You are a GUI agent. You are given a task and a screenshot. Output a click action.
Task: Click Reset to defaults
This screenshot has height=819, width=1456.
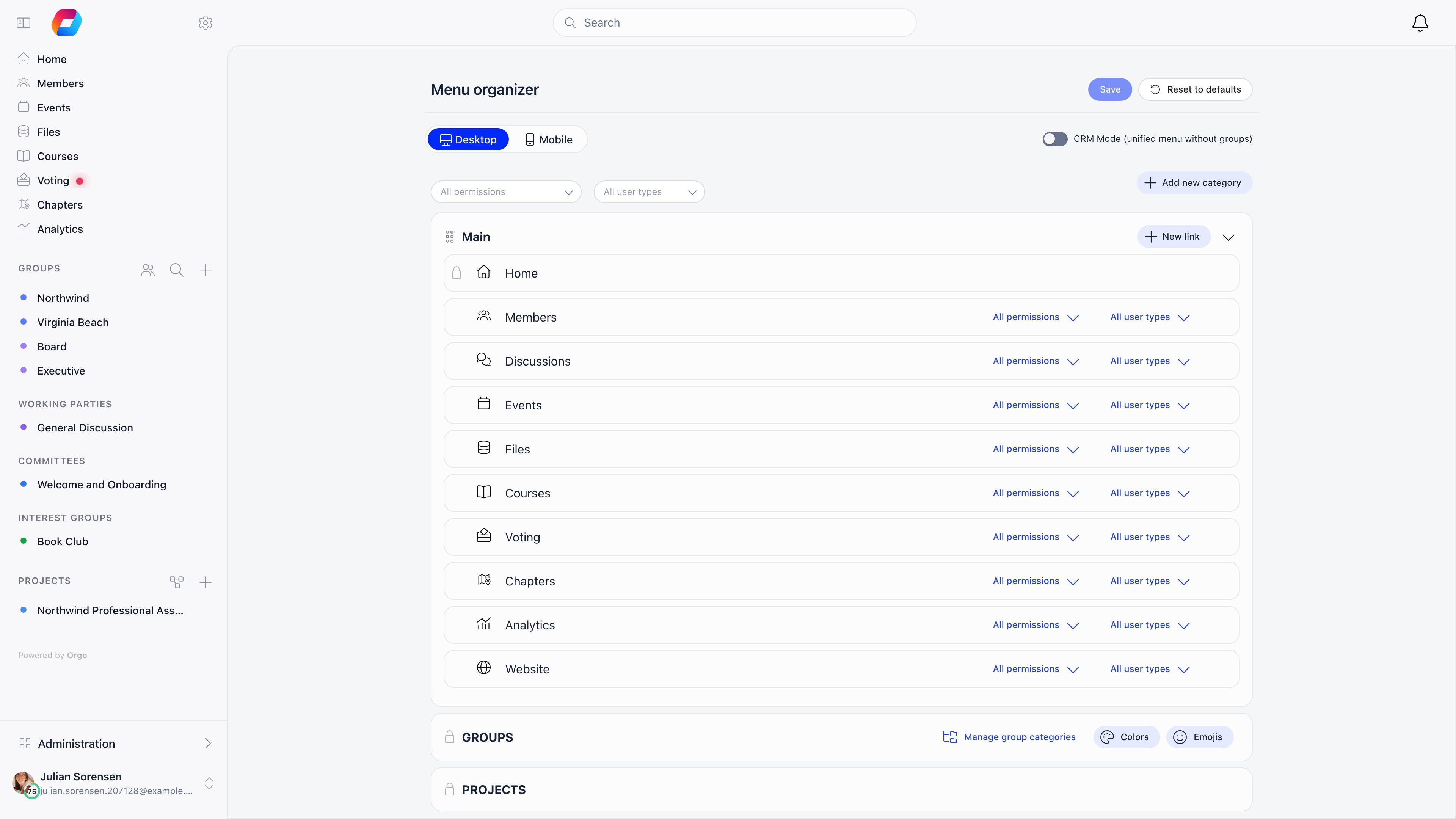pos(1196,90)
